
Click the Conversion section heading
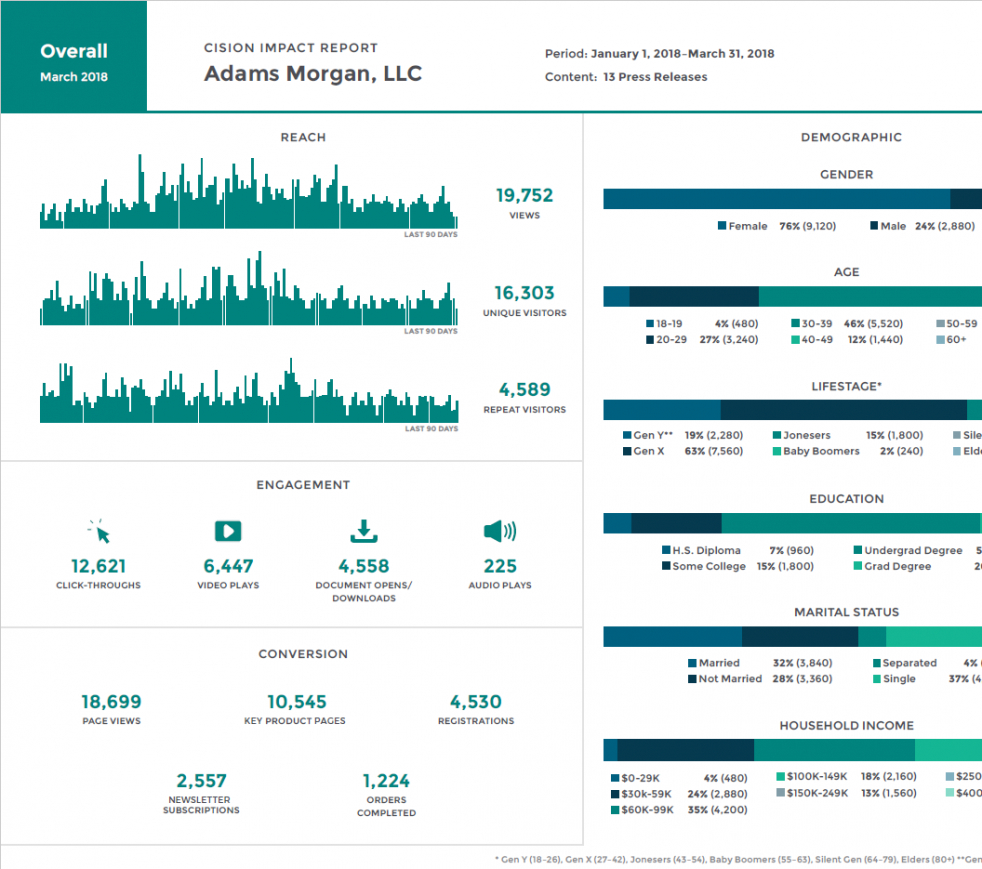[303, 654]
